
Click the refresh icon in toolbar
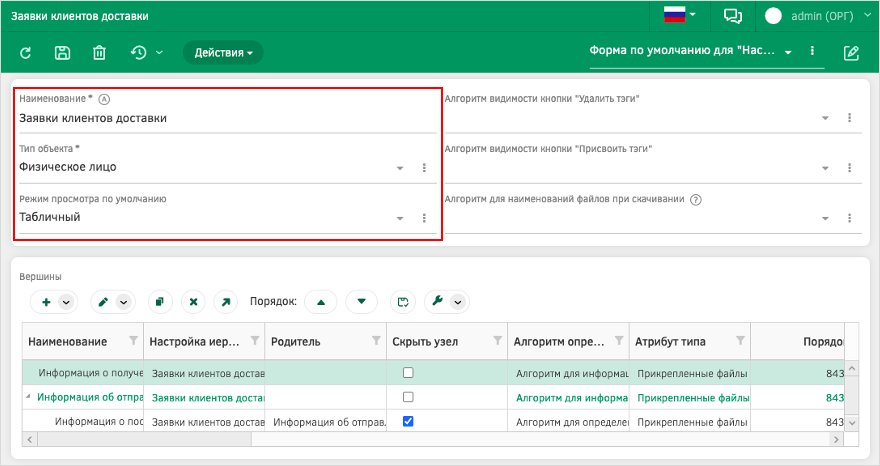pyautogui.click(x=25, y=53)
